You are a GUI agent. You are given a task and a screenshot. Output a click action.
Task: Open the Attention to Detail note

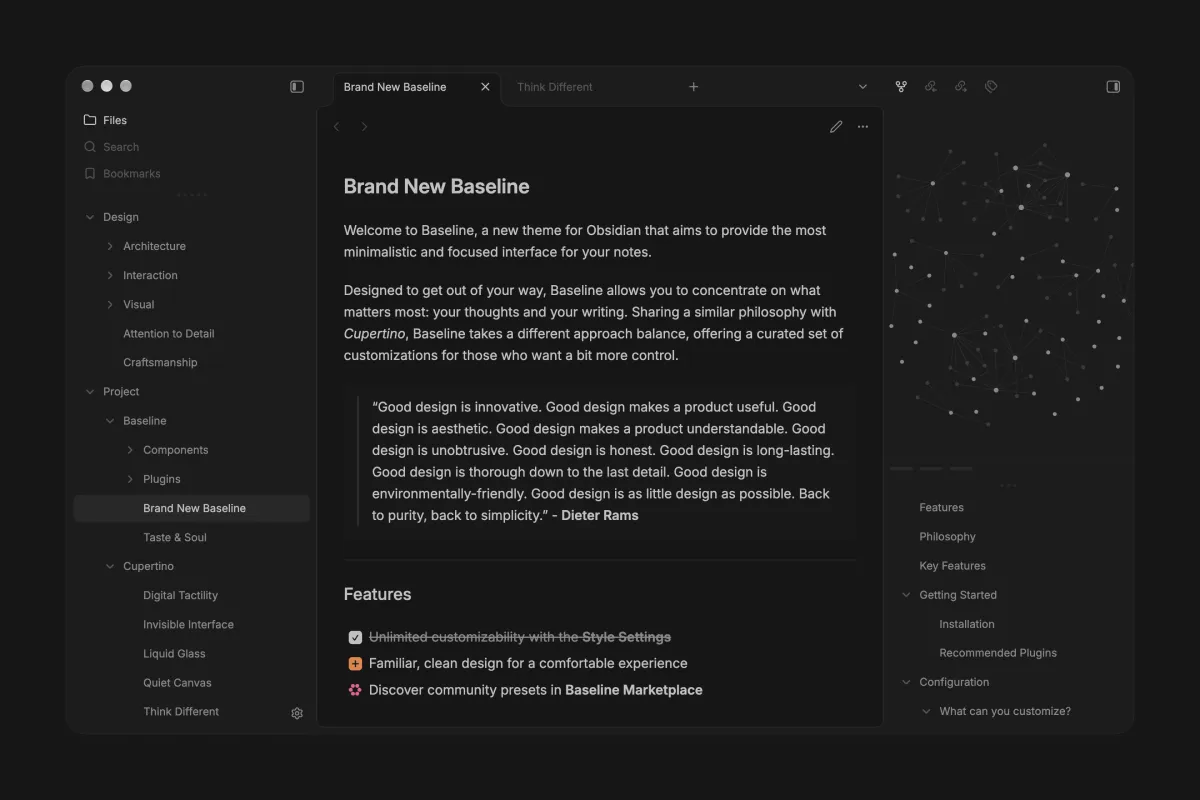click(x=169, y=334)
